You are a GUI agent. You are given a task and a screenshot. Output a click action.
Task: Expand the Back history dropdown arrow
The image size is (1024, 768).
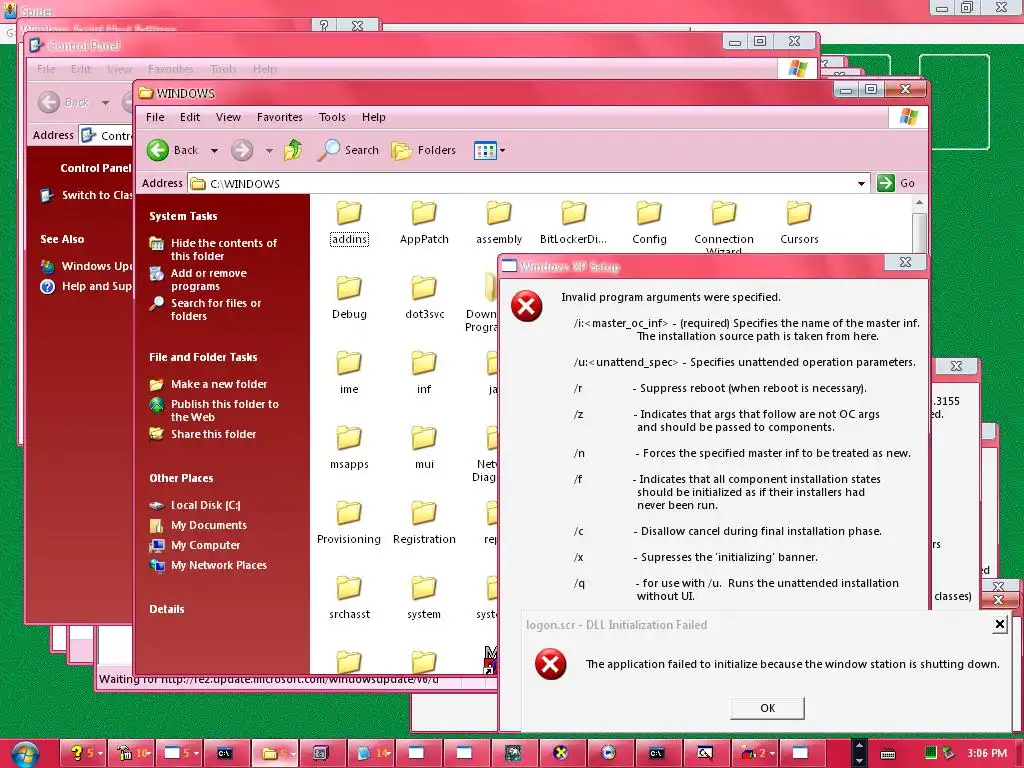pos(214,151)
